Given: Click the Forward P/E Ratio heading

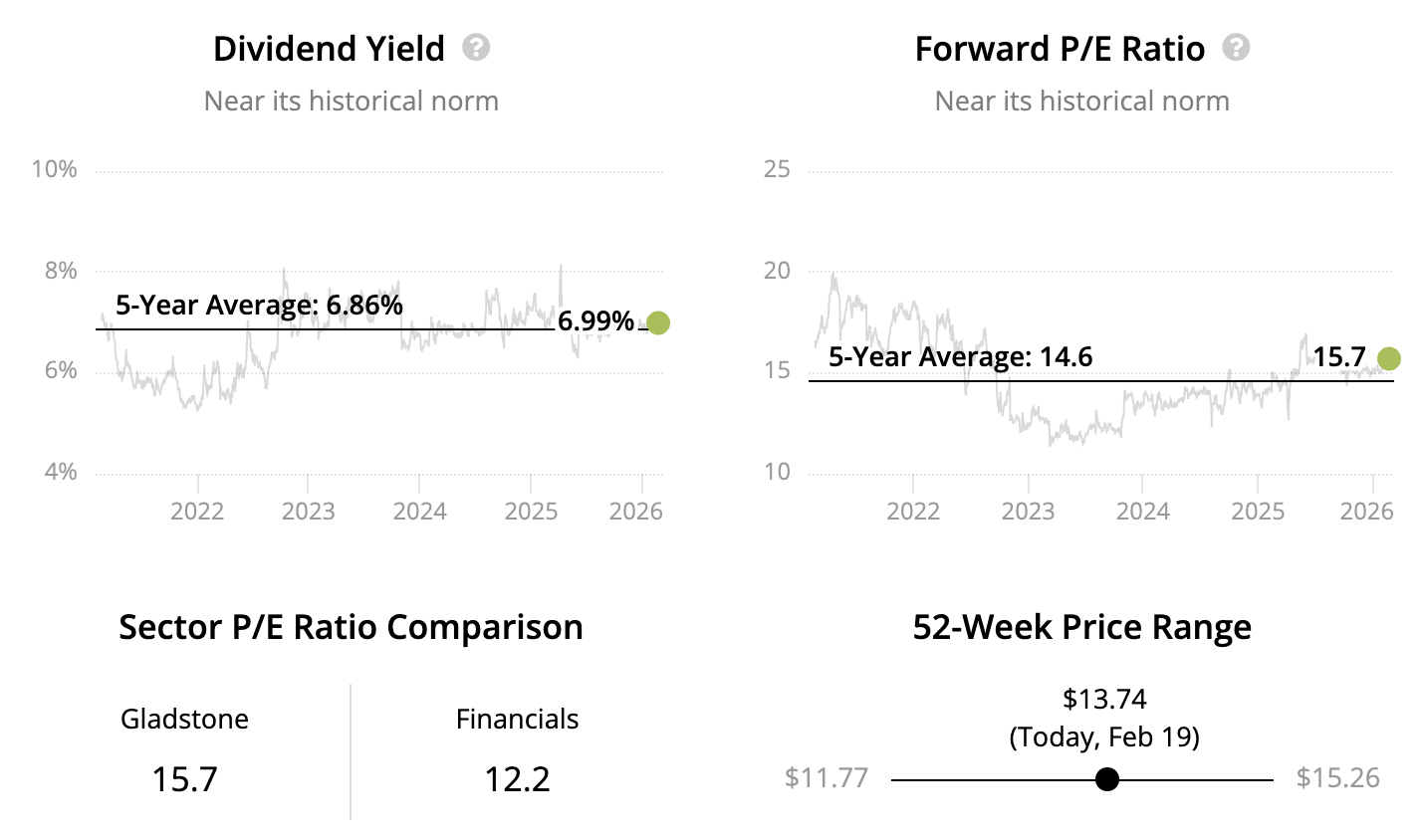Looking at the screenshot, I should (1060, 49).
